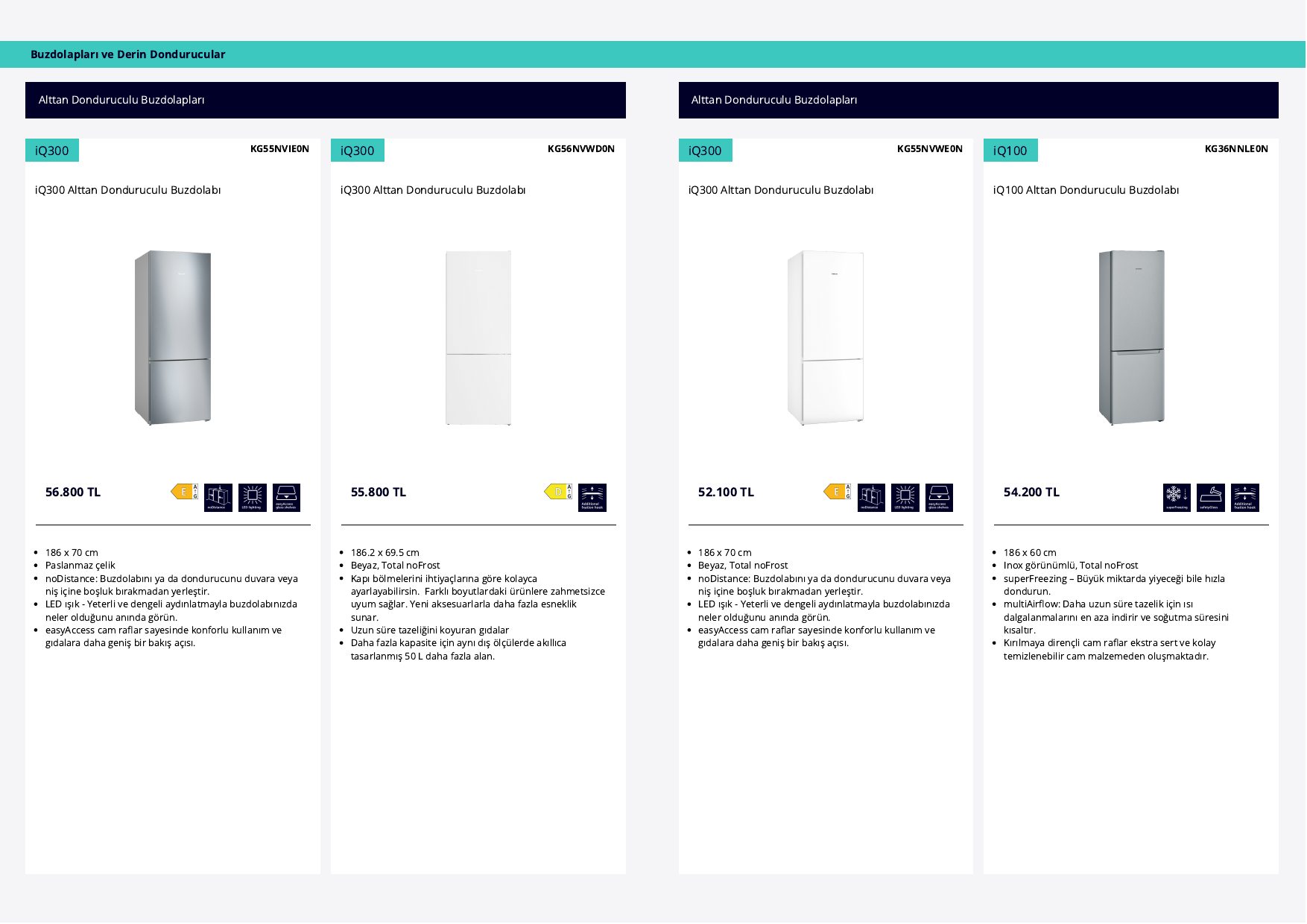
Task: Select the model code KG55NVIE0N
Action: 279,149
